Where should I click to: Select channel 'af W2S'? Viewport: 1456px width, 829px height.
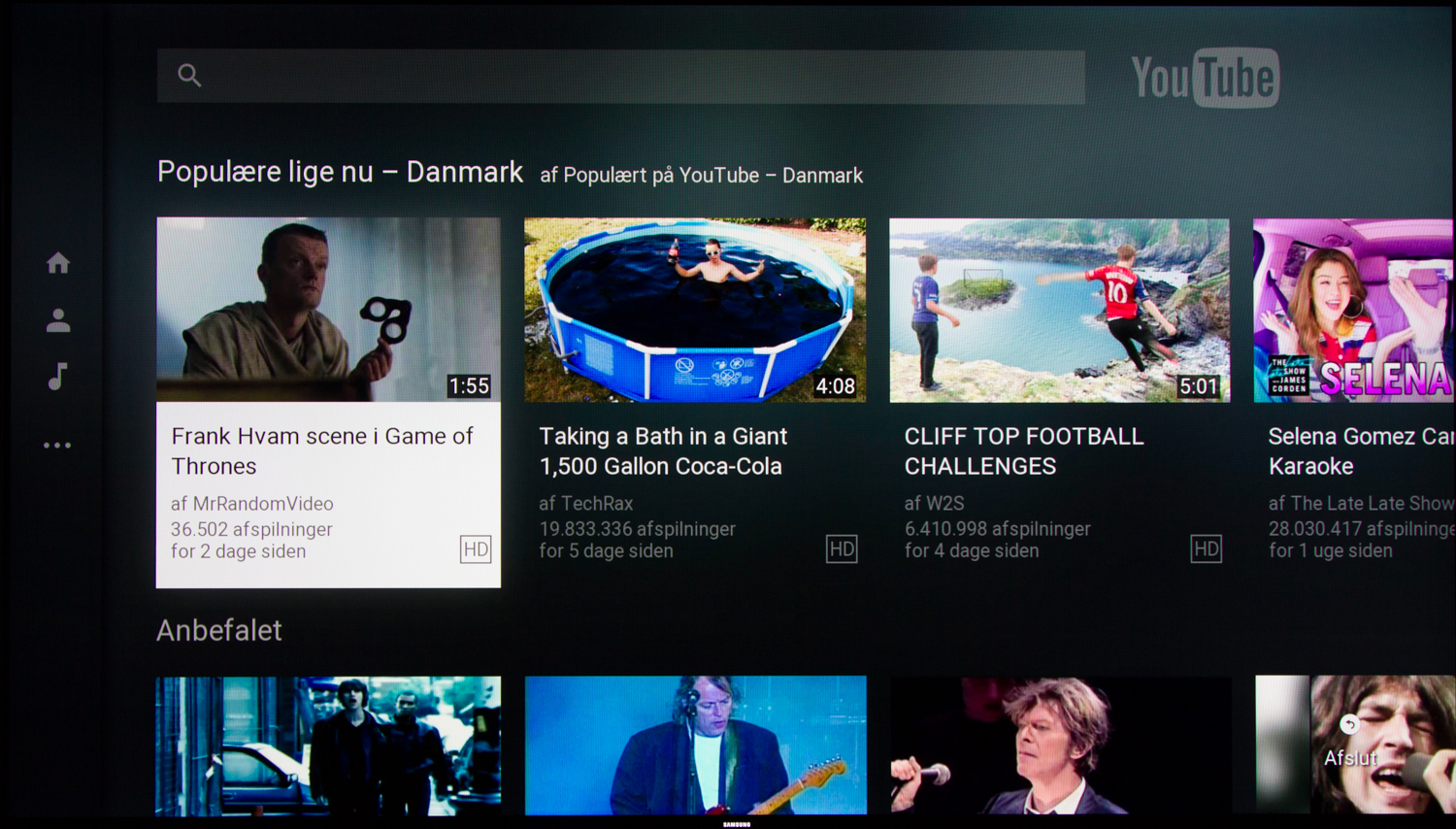935,503
